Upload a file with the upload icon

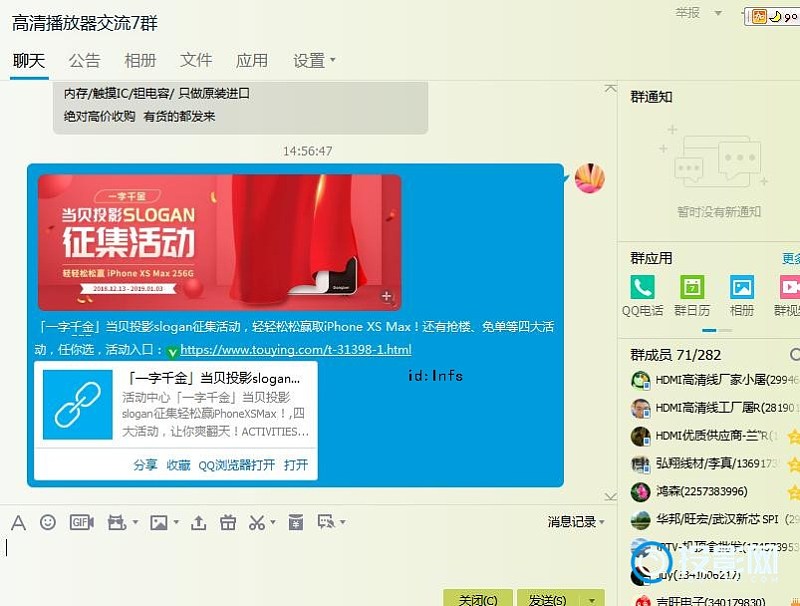(x=198, y=522)
